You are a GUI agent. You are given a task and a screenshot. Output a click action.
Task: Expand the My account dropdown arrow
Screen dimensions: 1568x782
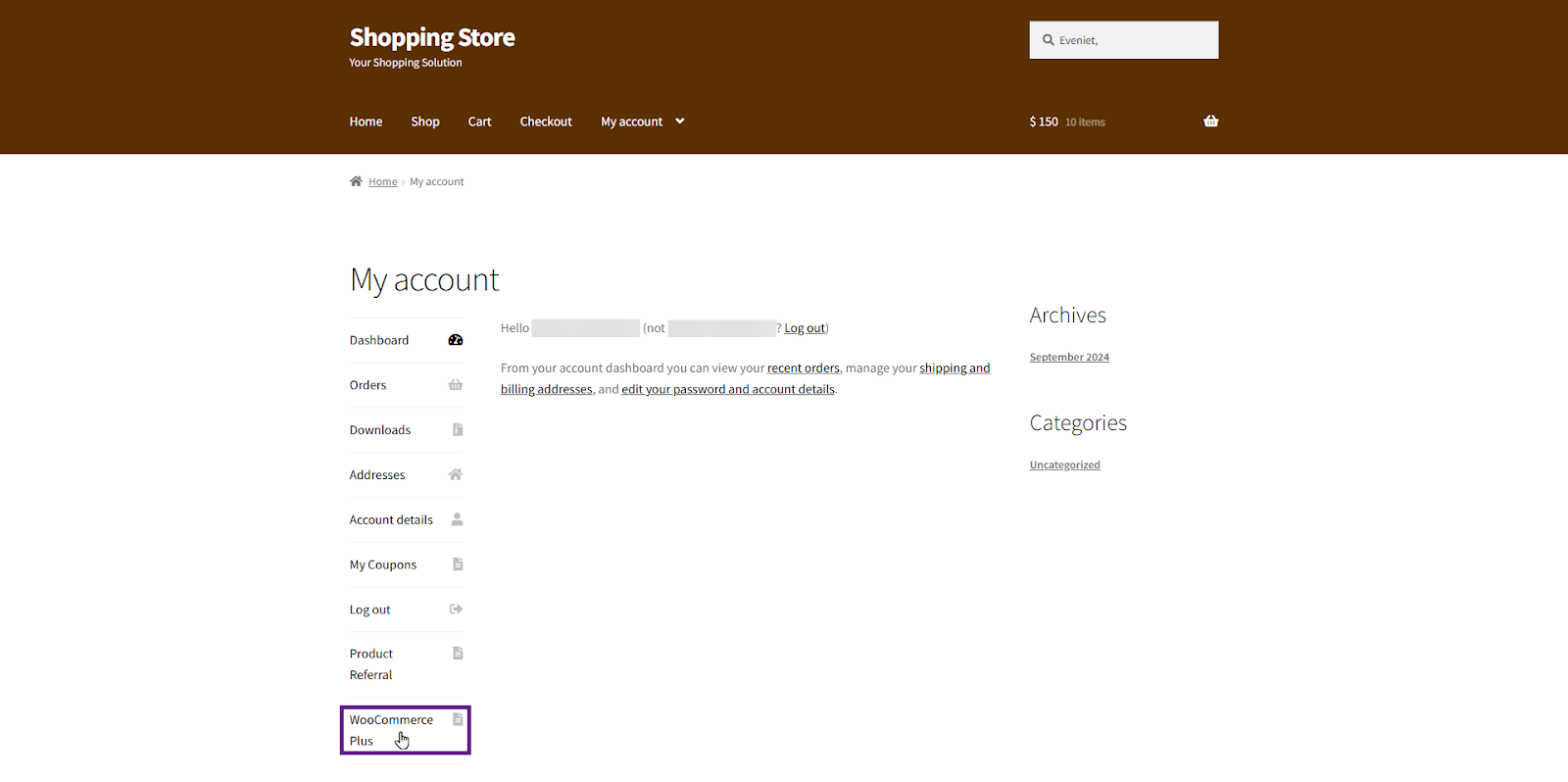[x=680, y=122]
